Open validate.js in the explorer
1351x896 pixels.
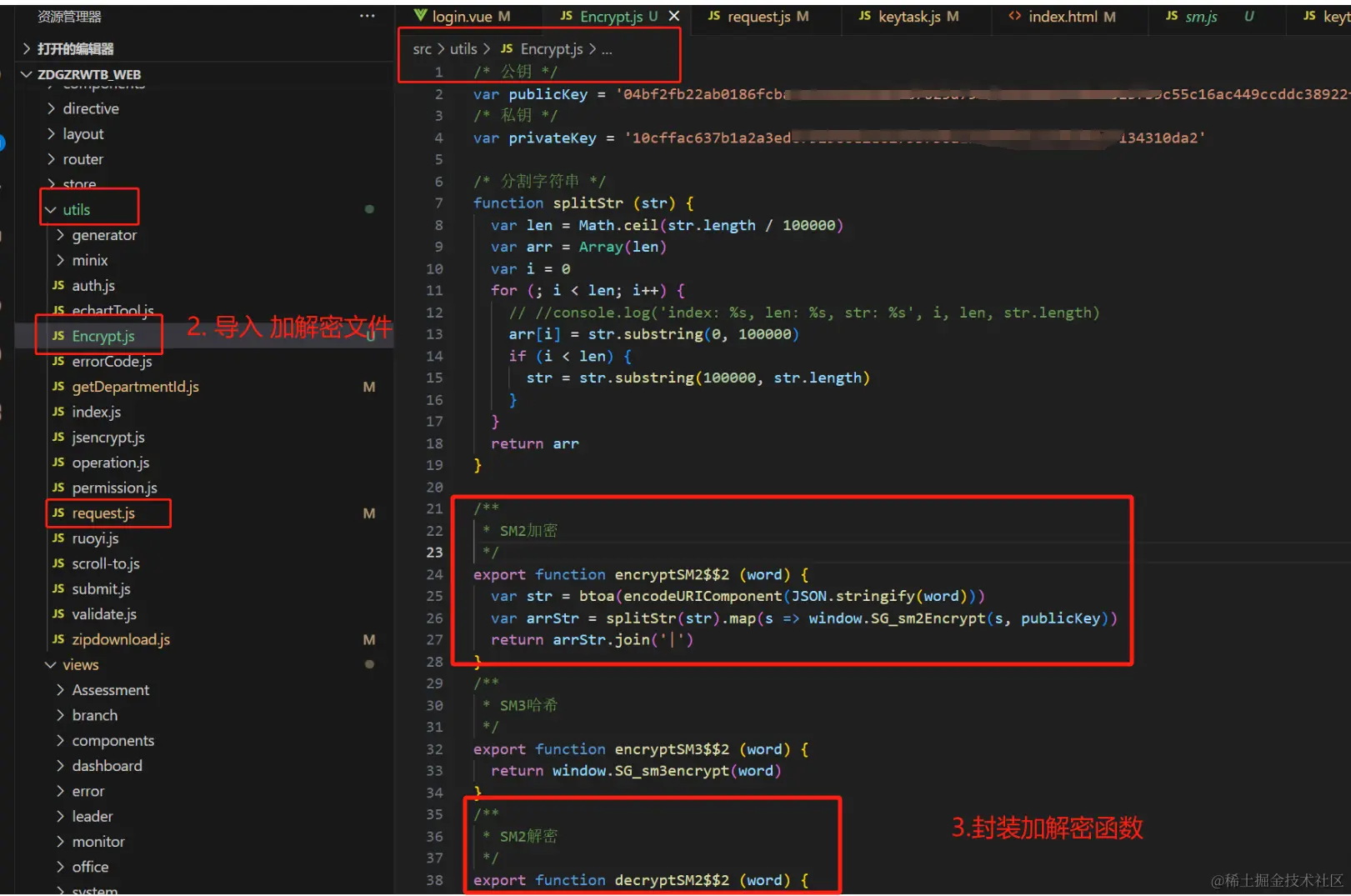tap(203, 614)
